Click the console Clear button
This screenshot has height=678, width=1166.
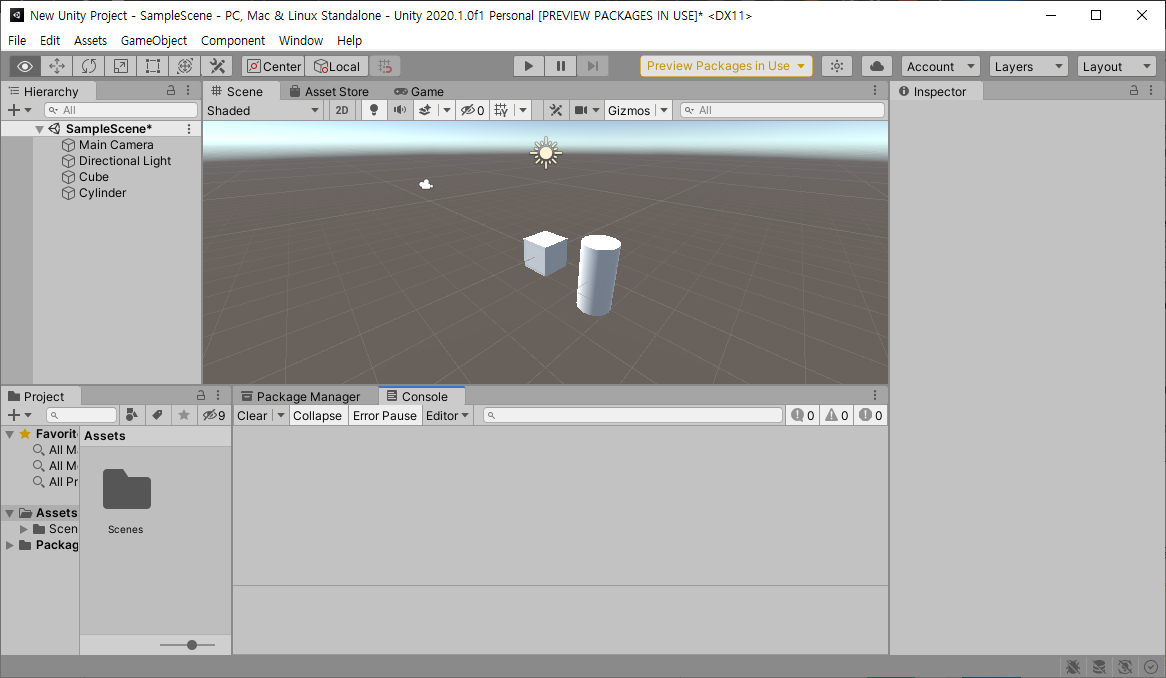click(x=252, y=416)
